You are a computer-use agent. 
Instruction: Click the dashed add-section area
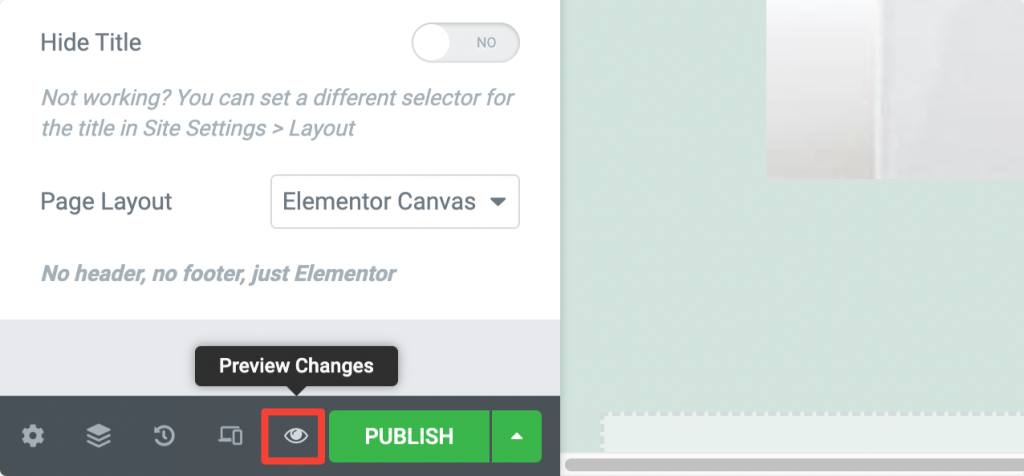812,432
